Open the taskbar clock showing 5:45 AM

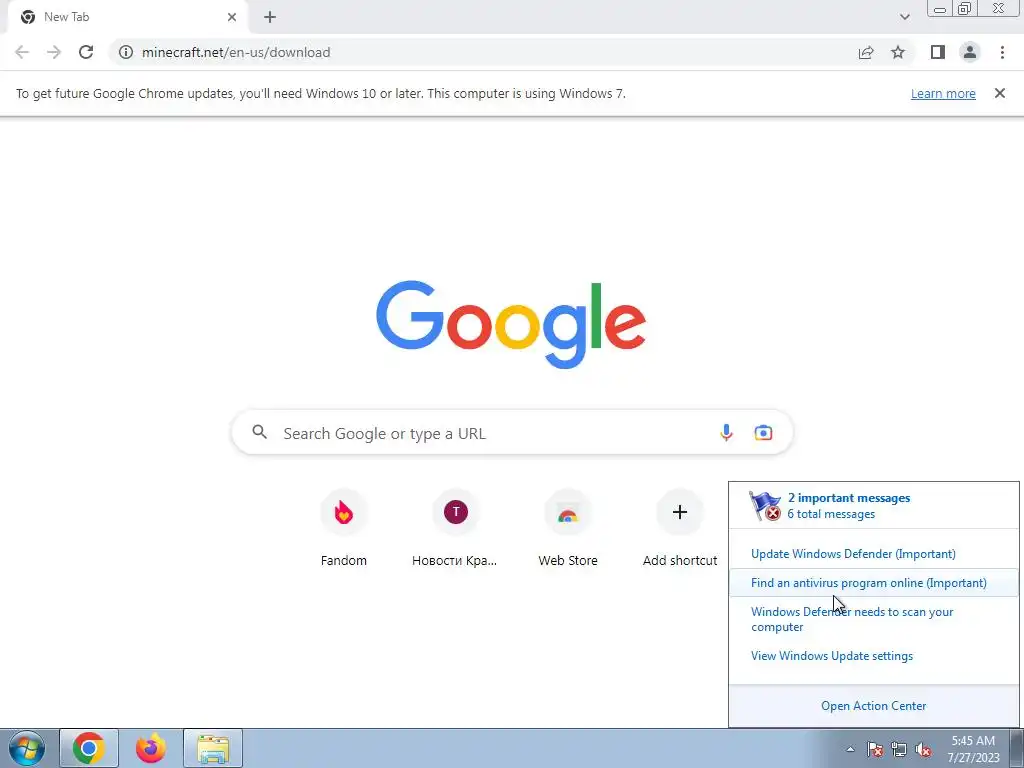pyautogui.click(x=973, y=749)
